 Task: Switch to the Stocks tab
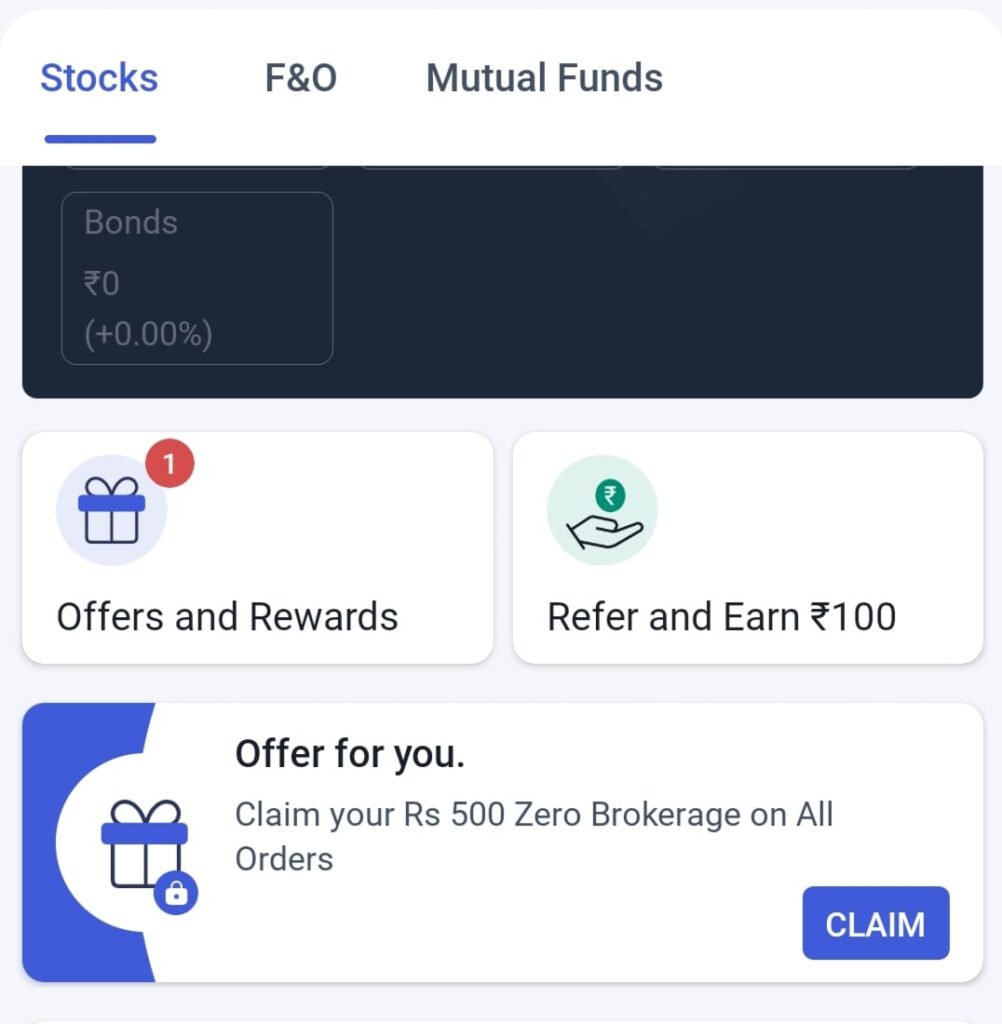coord(99,78)
